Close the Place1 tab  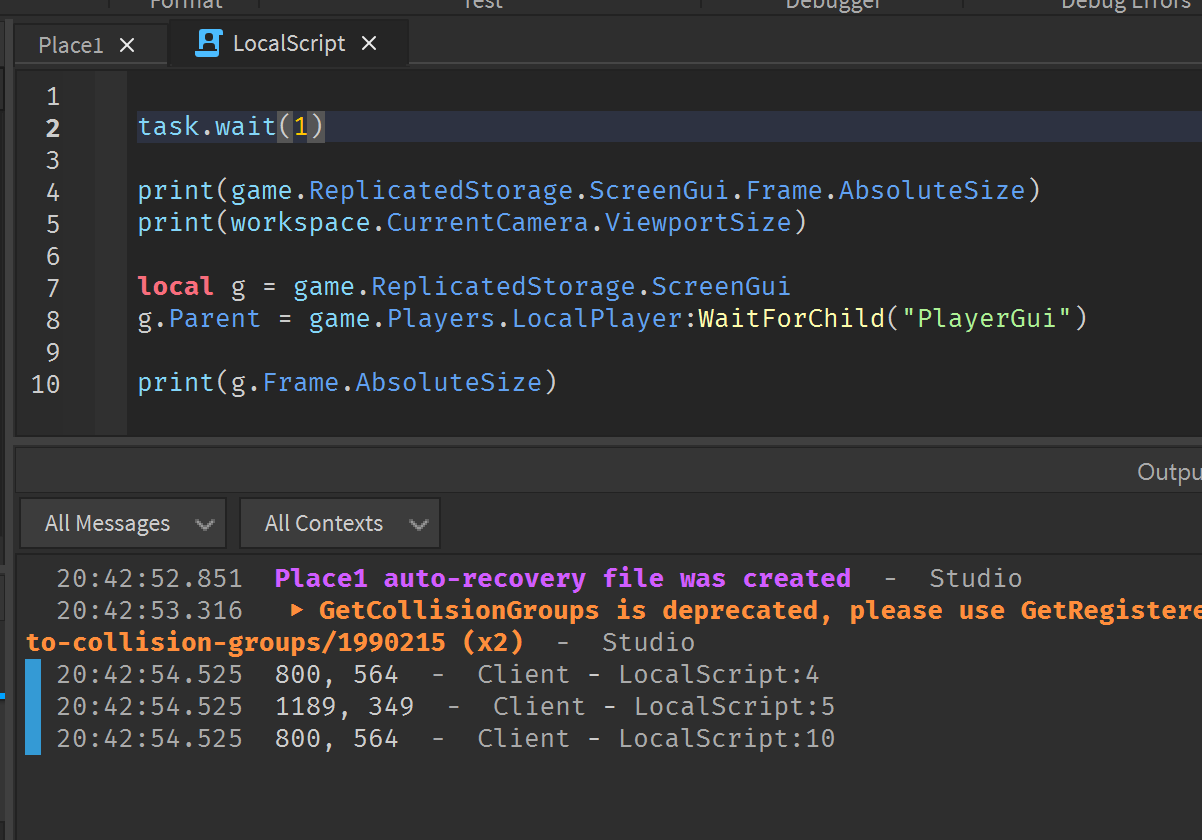pos(127,45)
